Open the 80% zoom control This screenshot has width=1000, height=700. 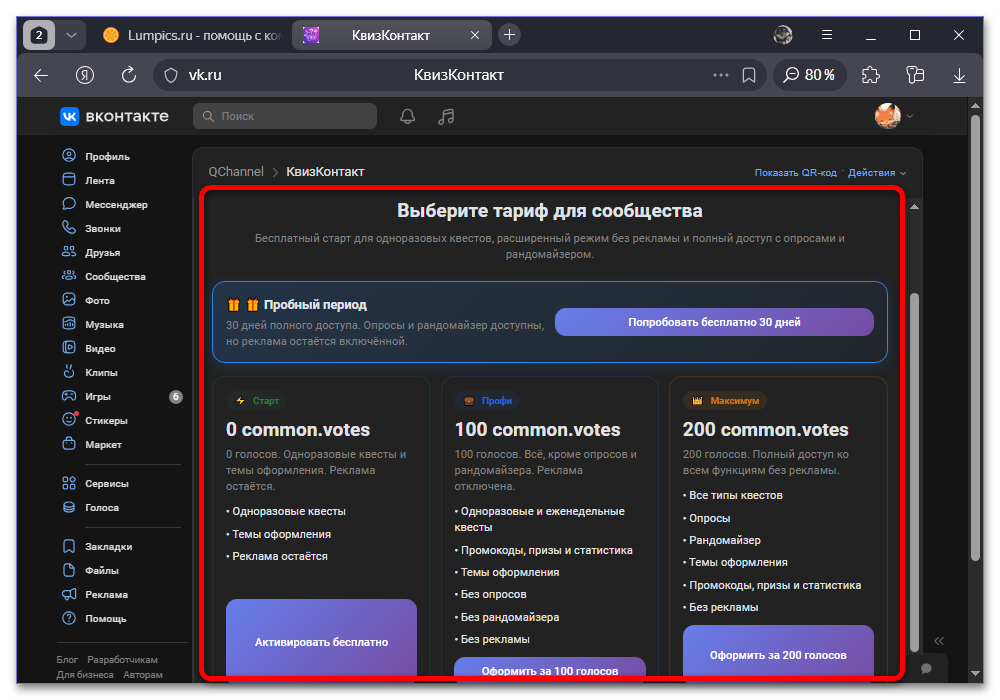pyautogui.click(x=809, y=75)
